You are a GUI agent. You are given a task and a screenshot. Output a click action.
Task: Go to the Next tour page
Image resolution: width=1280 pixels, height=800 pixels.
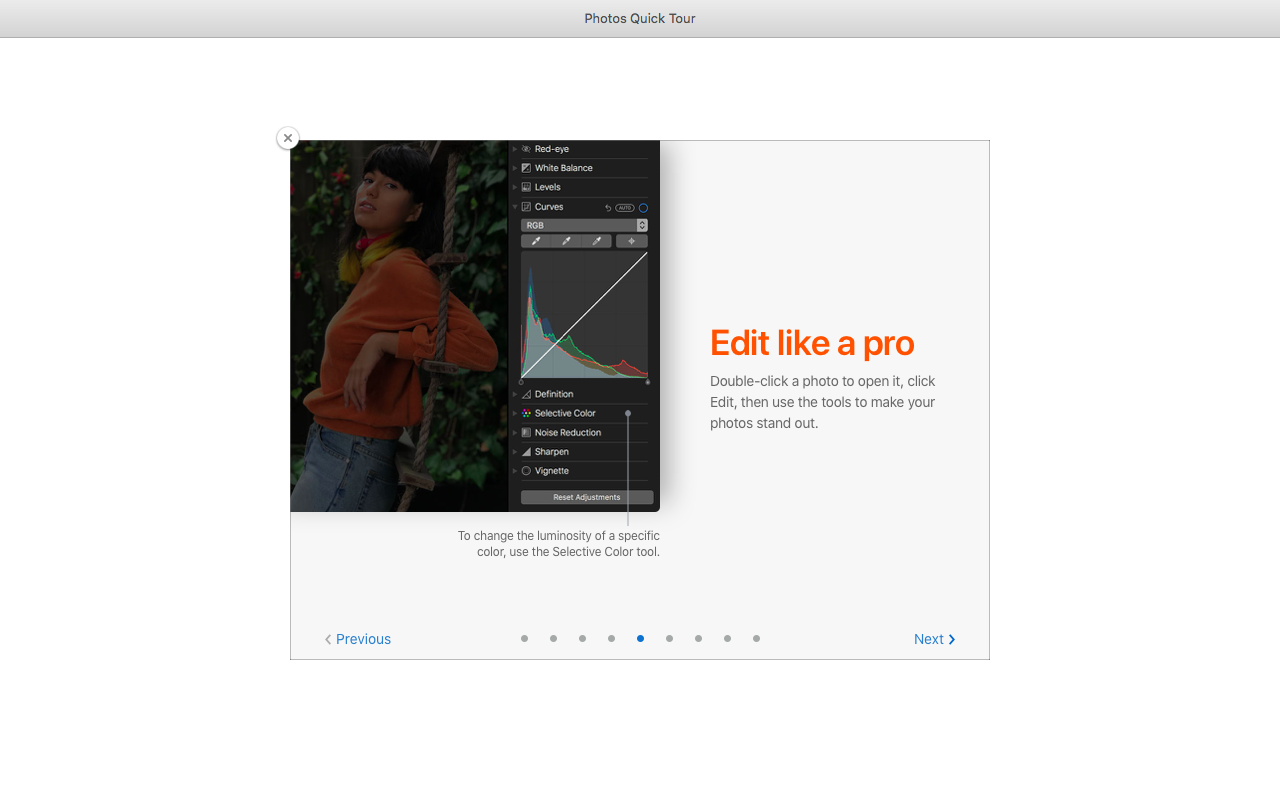click(x=934, y=639)
